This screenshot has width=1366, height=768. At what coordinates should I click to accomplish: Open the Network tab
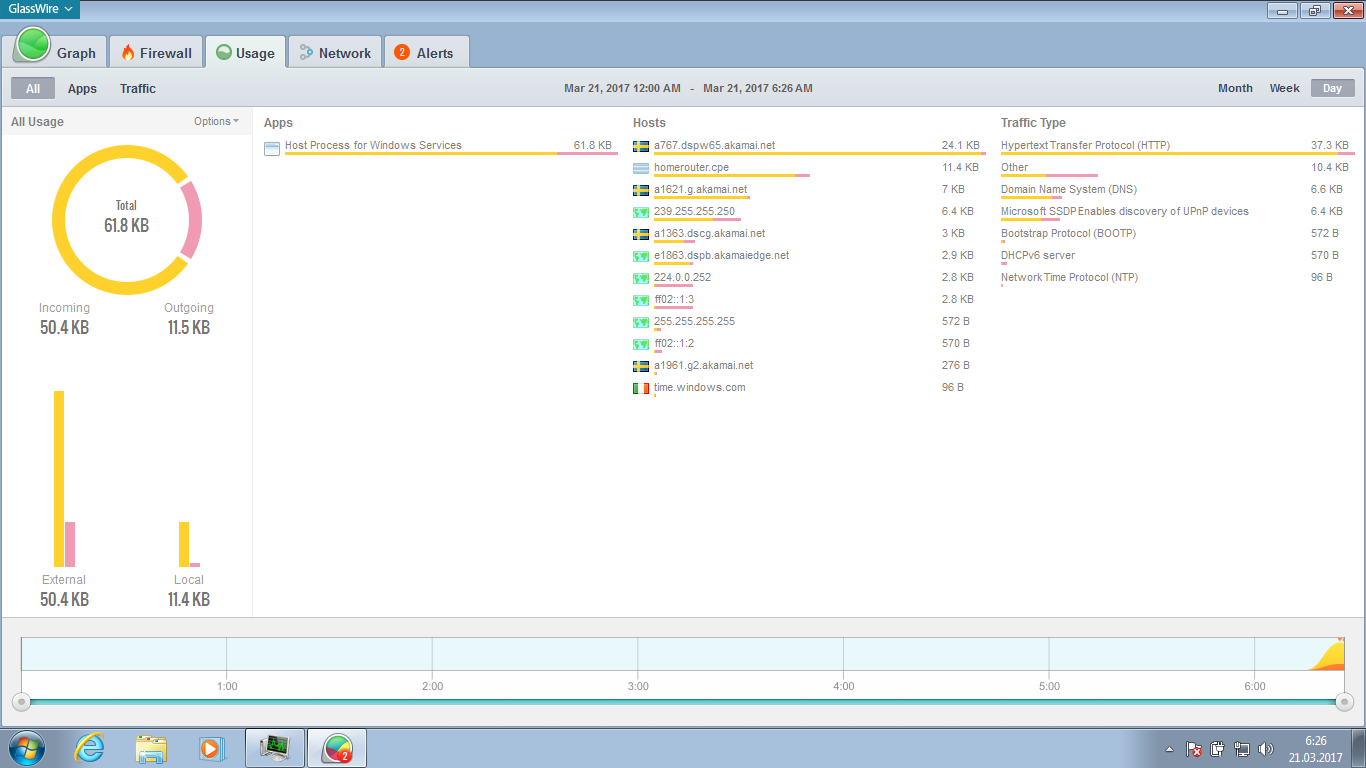click(x=334, y=53)
